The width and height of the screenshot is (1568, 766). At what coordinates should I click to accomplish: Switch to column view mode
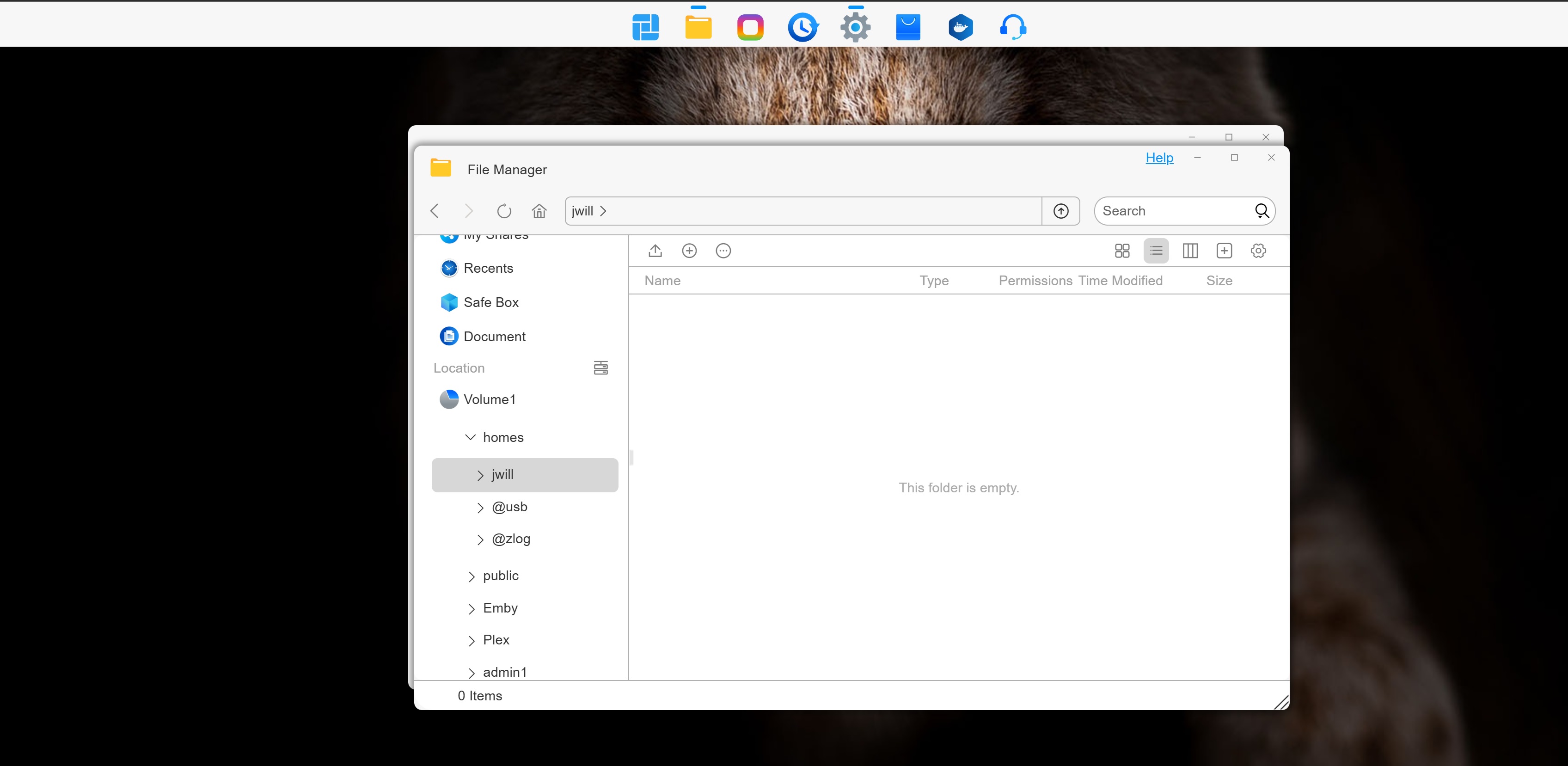point(1190,251)
